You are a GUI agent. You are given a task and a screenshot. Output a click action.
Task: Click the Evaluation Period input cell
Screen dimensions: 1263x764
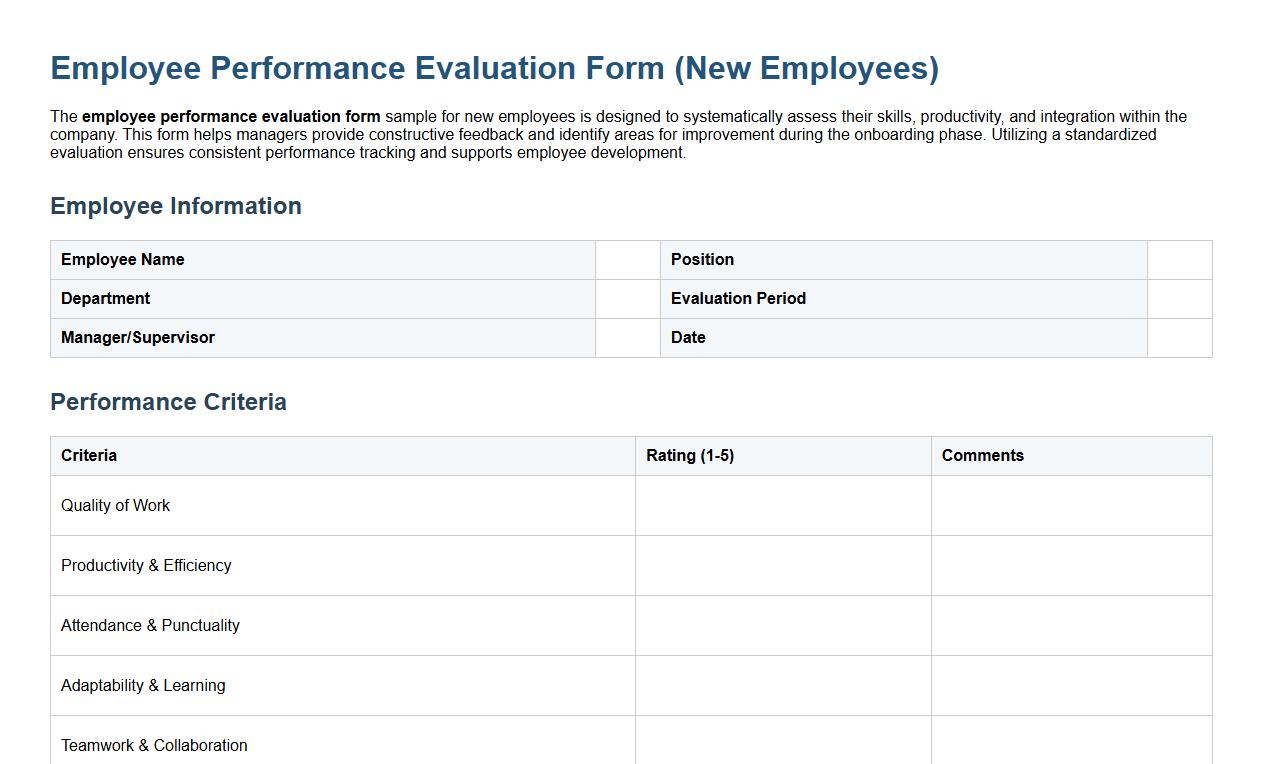(1179, 298)
